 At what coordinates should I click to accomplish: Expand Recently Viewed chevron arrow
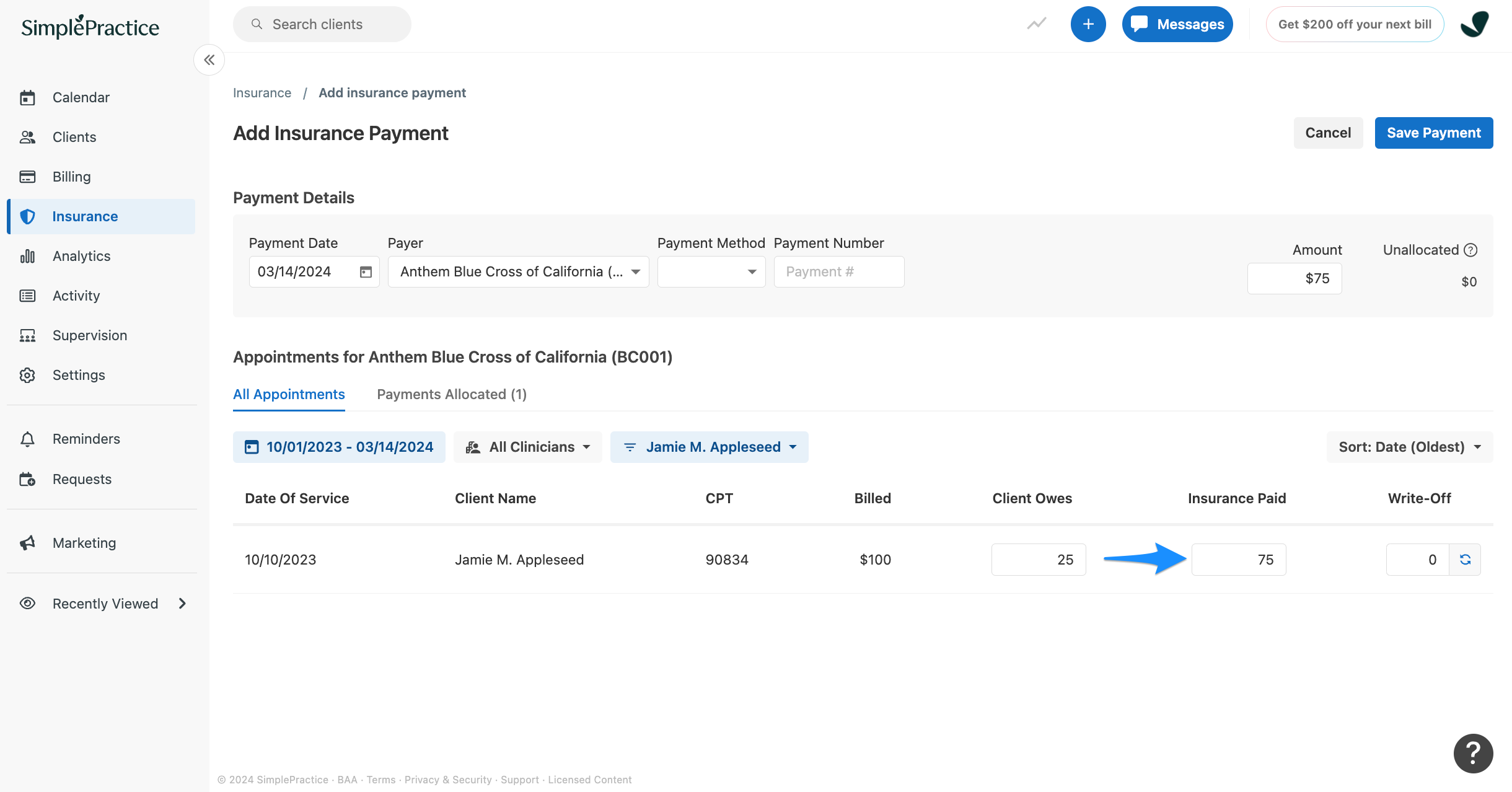(182, 604)
